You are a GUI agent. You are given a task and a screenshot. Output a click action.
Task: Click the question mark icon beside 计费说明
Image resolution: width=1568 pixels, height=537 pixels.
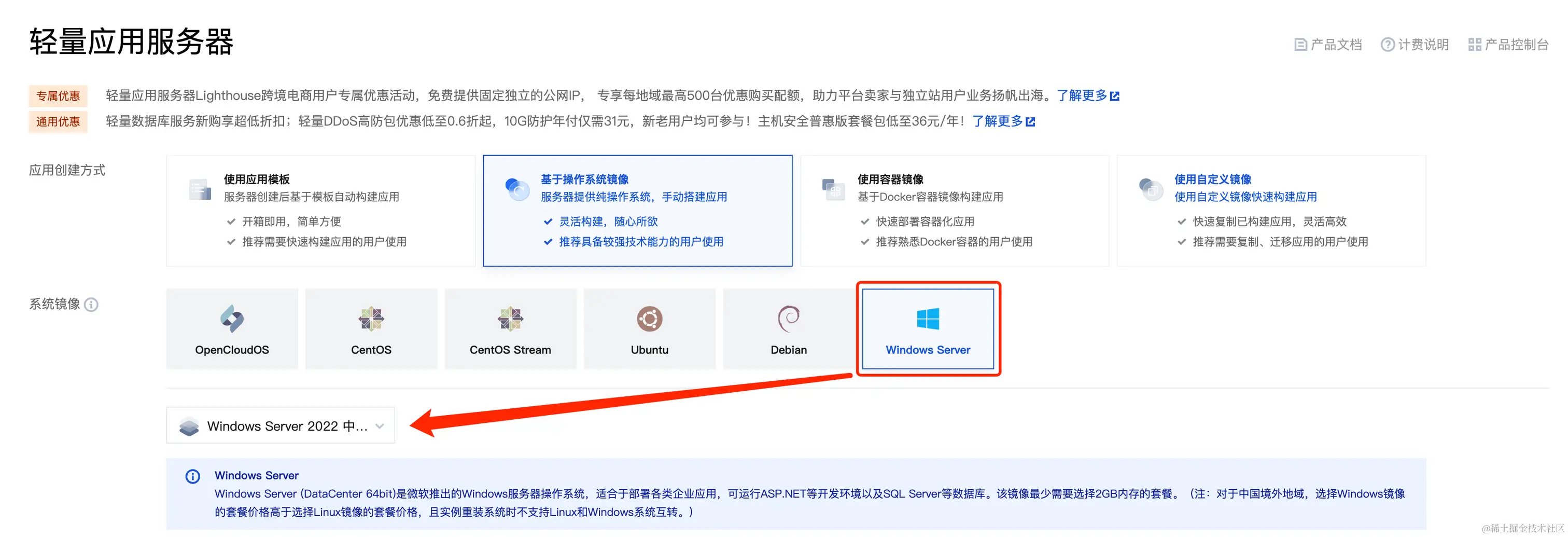[x=1387, y=45]
